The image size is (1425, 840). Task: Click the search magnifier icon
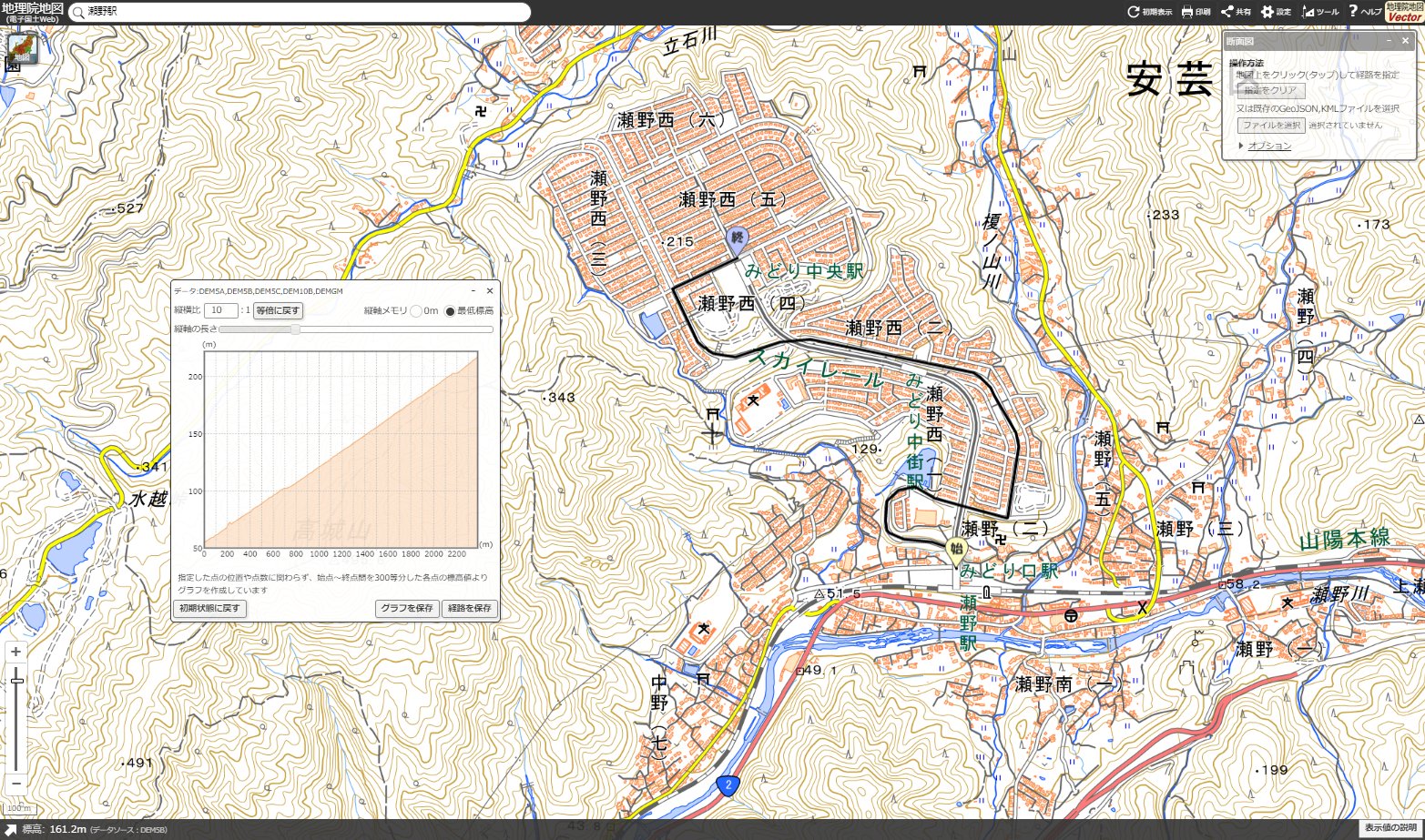(78, 12)
